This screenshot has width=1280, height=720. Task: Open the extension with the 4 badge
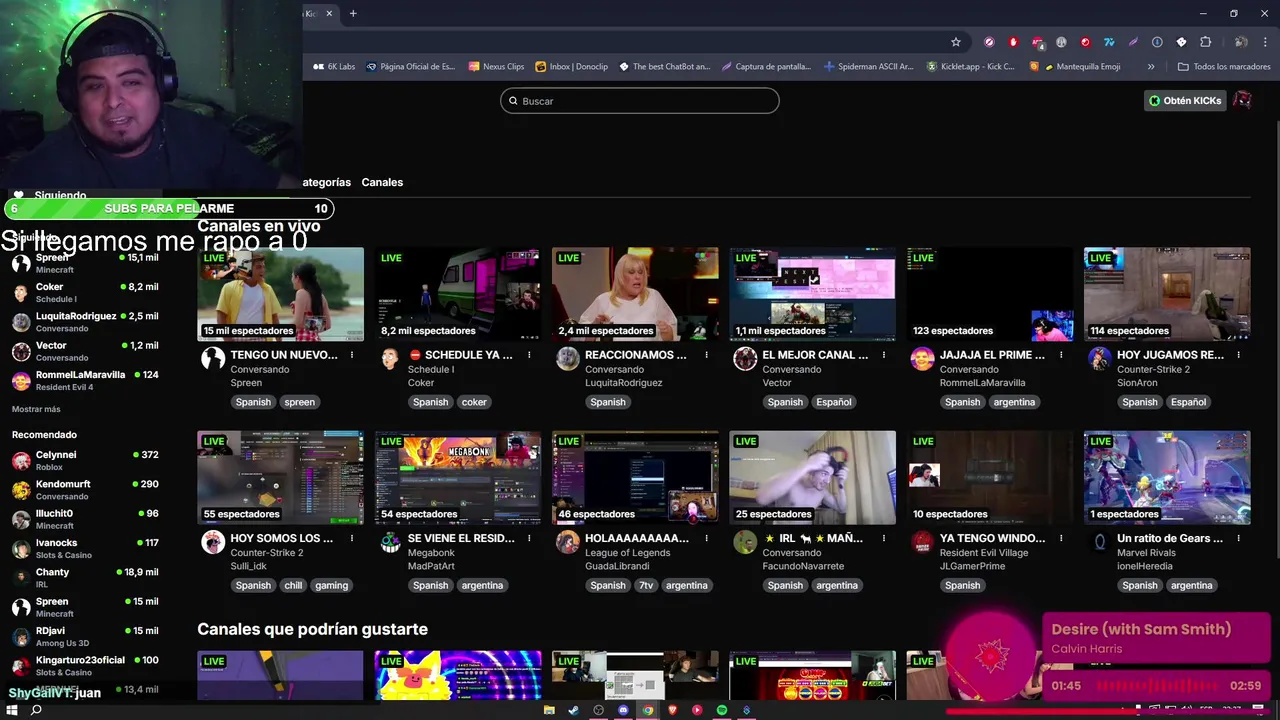click(x=1038, y=42)
